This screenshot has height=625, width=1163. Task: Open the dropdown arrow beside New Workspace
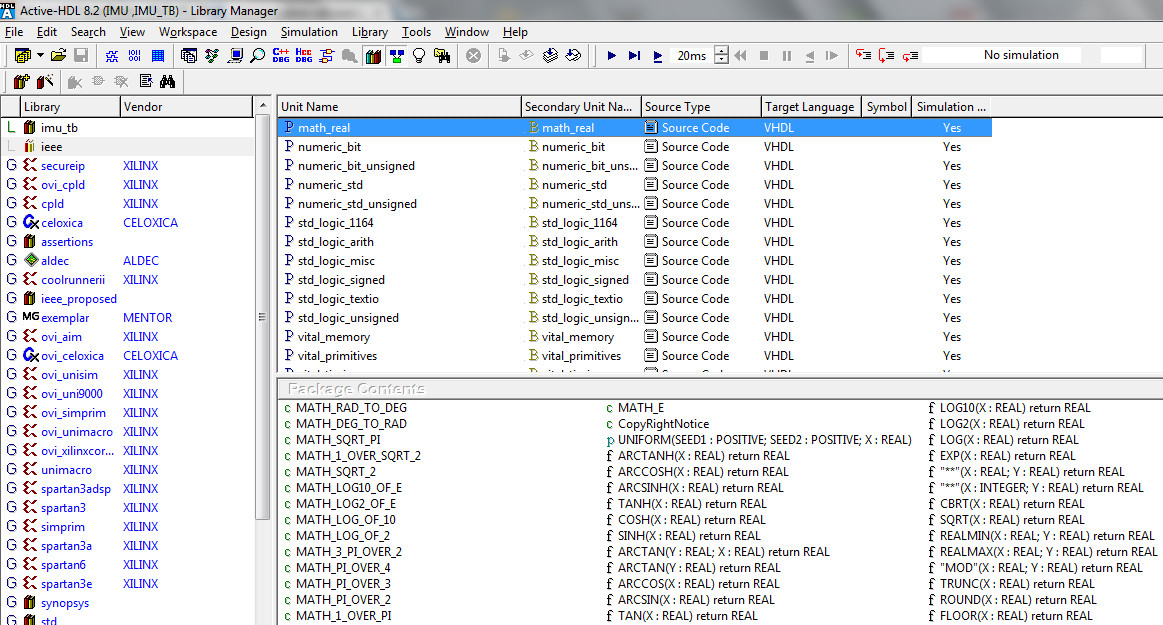click(40, 55)
